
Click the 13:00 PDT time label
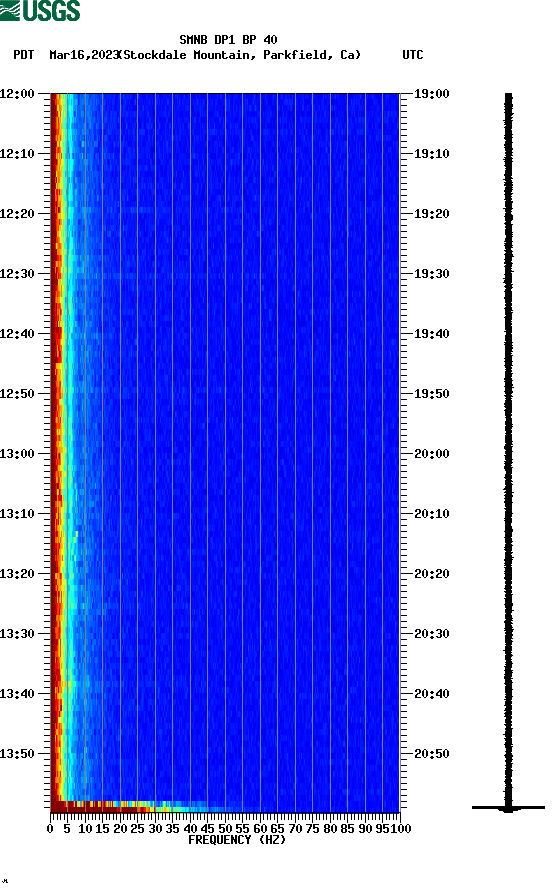coord(18,454)
